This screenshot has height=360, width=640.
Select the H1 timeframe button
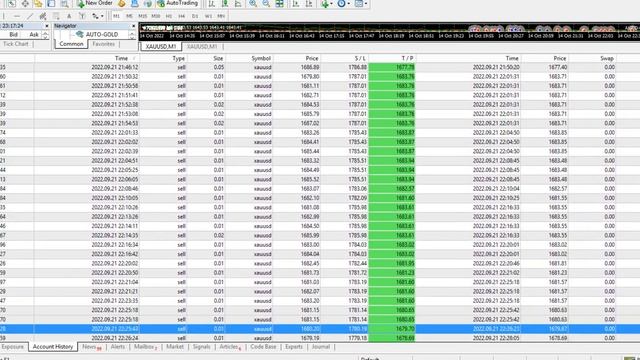point(169,16)
